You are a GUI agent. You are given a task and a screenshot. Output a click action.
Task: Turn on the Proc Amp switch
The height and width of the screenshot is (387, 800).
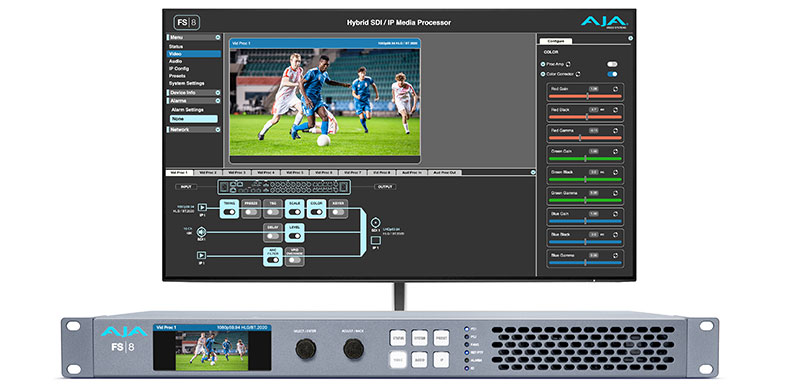point(612,64)
